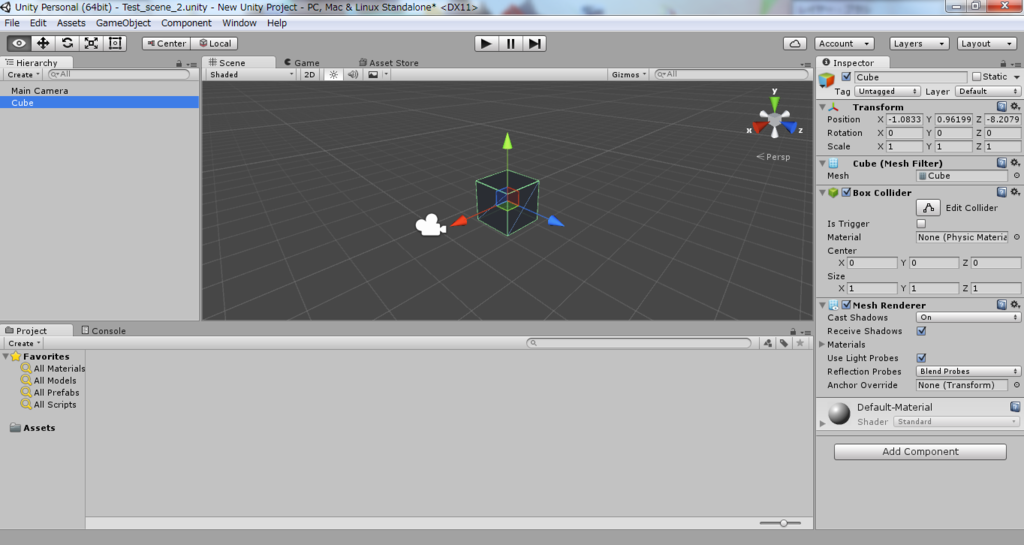Viewport: 1024px width, 545px height.
Task: Select the Scale tool
Action: pos(91,43)
